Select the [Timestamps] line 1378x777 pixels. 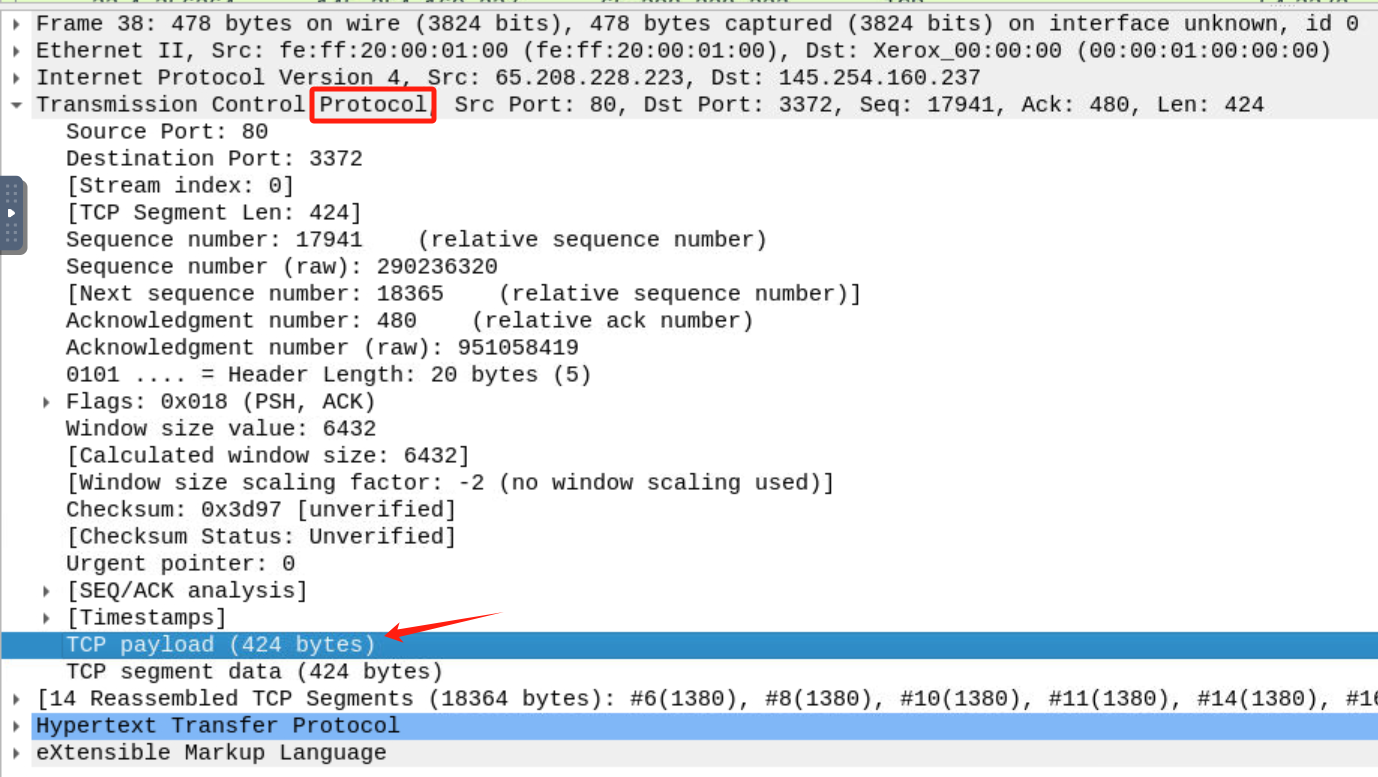coord(146,617)
